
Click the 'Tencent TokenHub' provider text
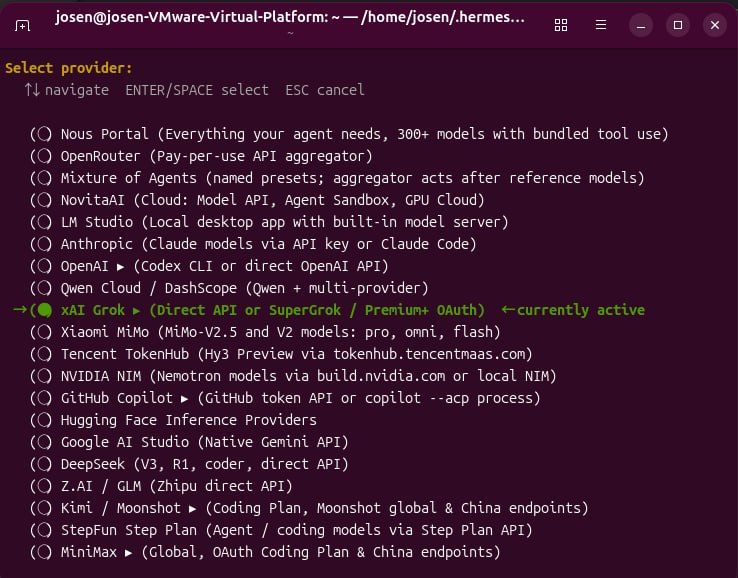point(125,354)
